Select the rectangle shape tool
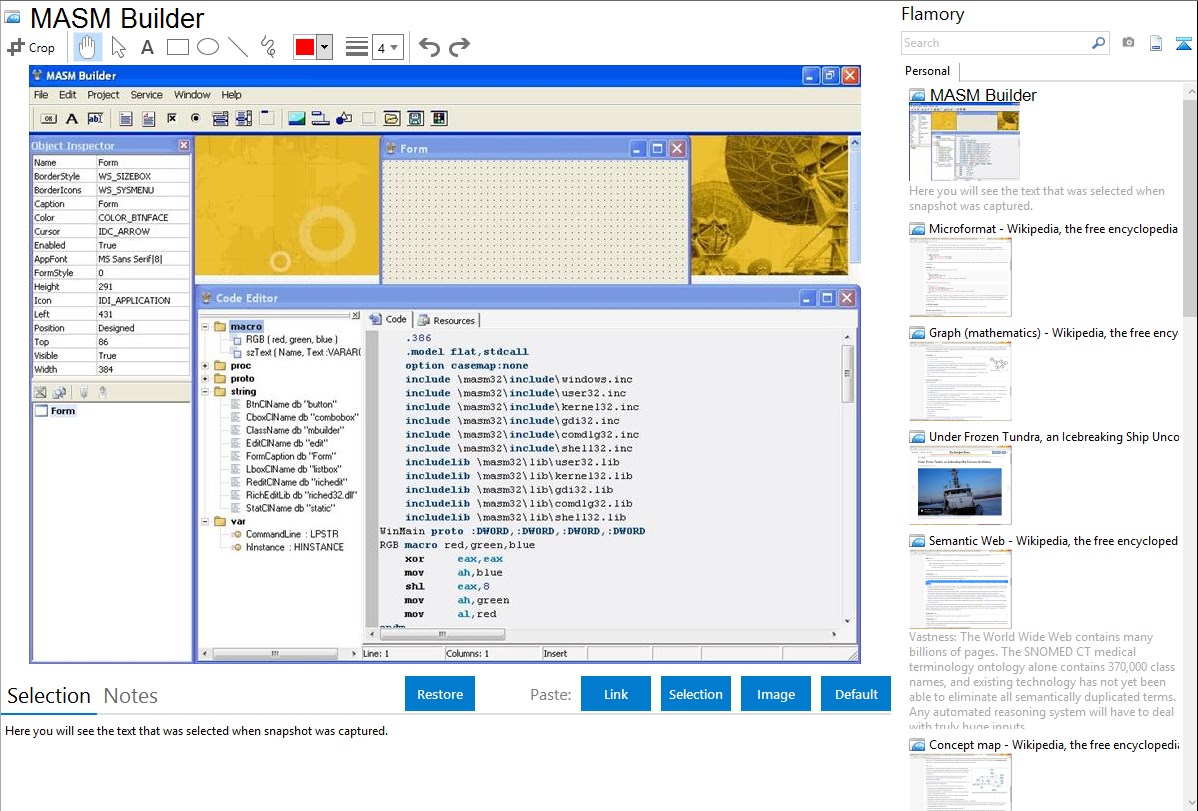This screenshot has width=1198, height=811. pyautogui.click(x=178, y=47)
